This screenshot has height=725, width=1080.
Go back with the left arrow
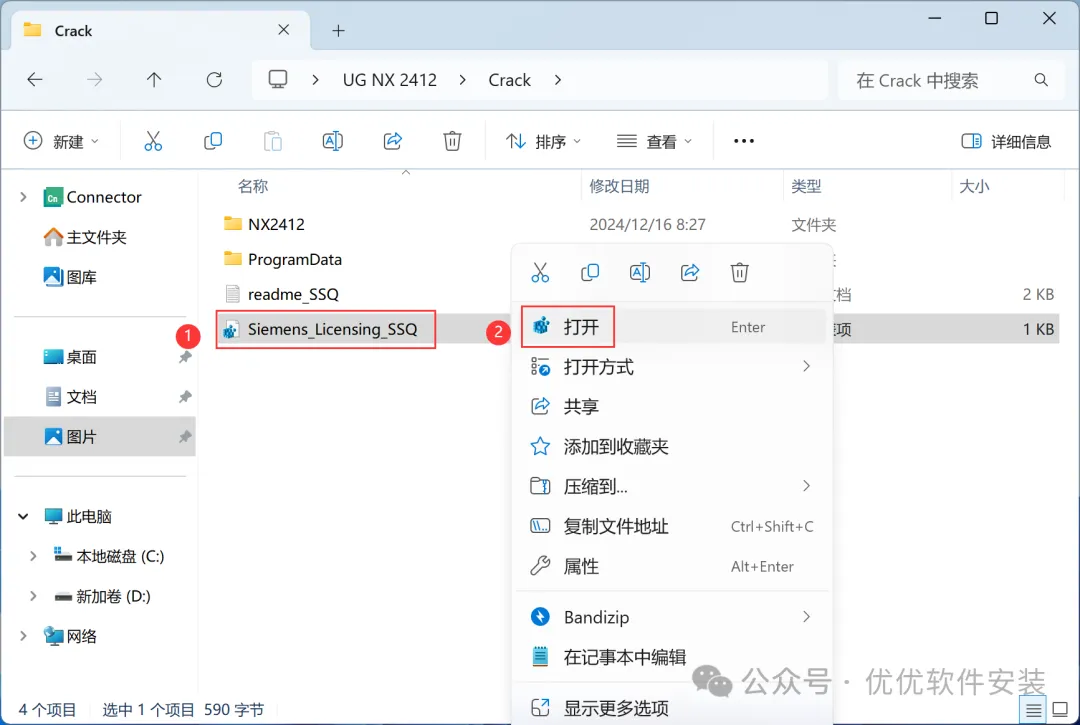tap(34, 80)
